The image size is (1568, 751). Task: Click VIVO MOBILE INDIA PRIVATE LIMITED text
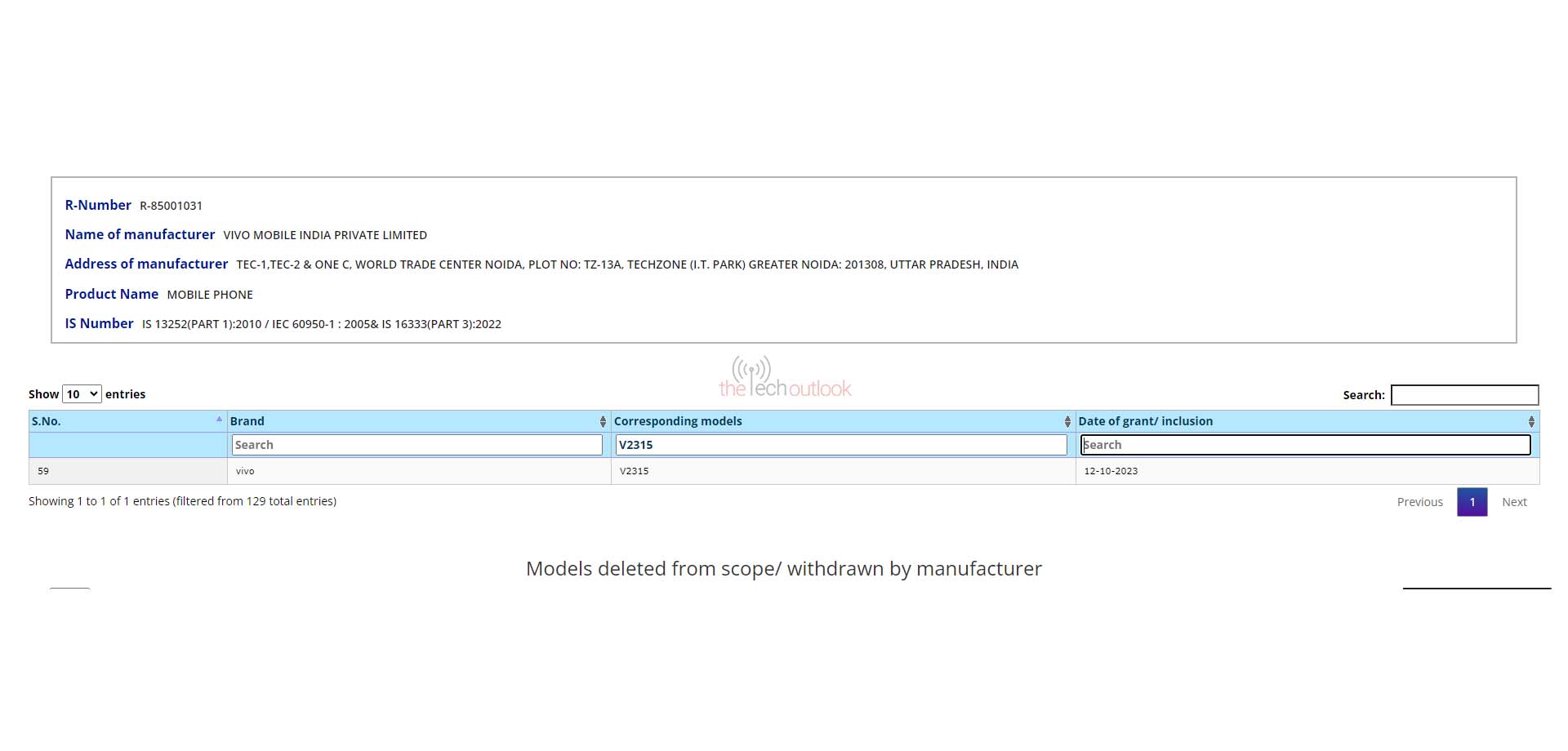(325, 235)
